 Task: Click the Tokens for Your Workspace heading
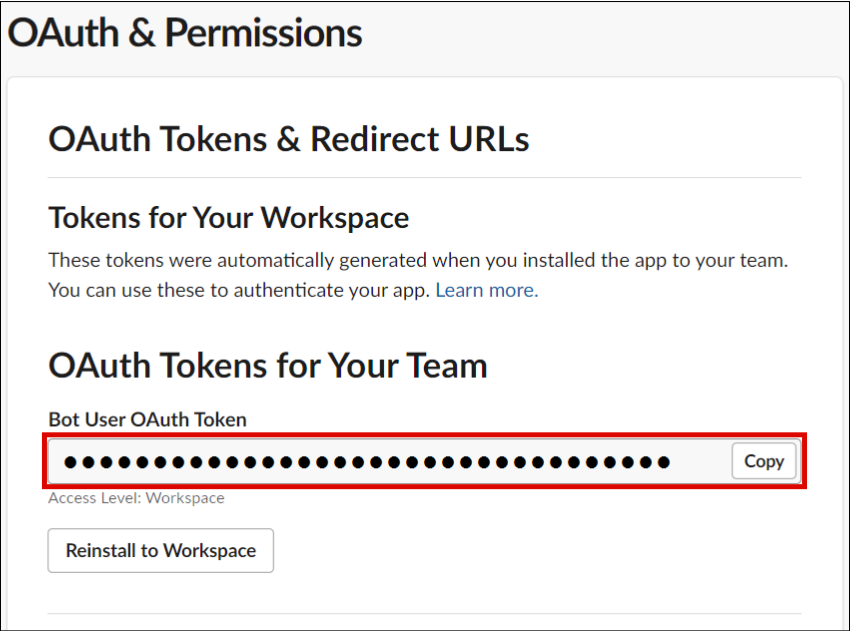(x=229, y=218)
